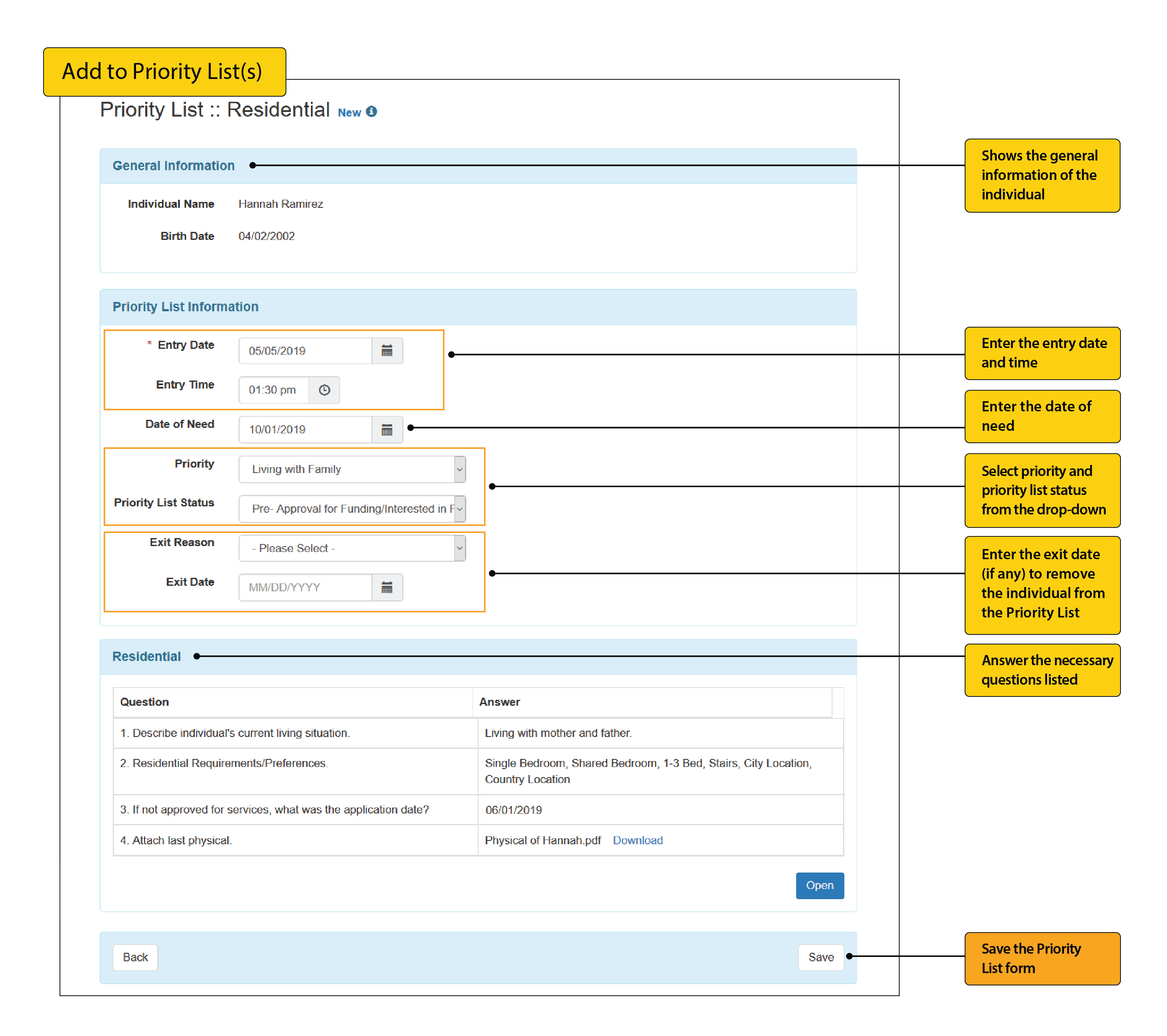Open the Date of Need calendar picker
The height and width of the screenshot is (1036, 1167).
[386, 429]
